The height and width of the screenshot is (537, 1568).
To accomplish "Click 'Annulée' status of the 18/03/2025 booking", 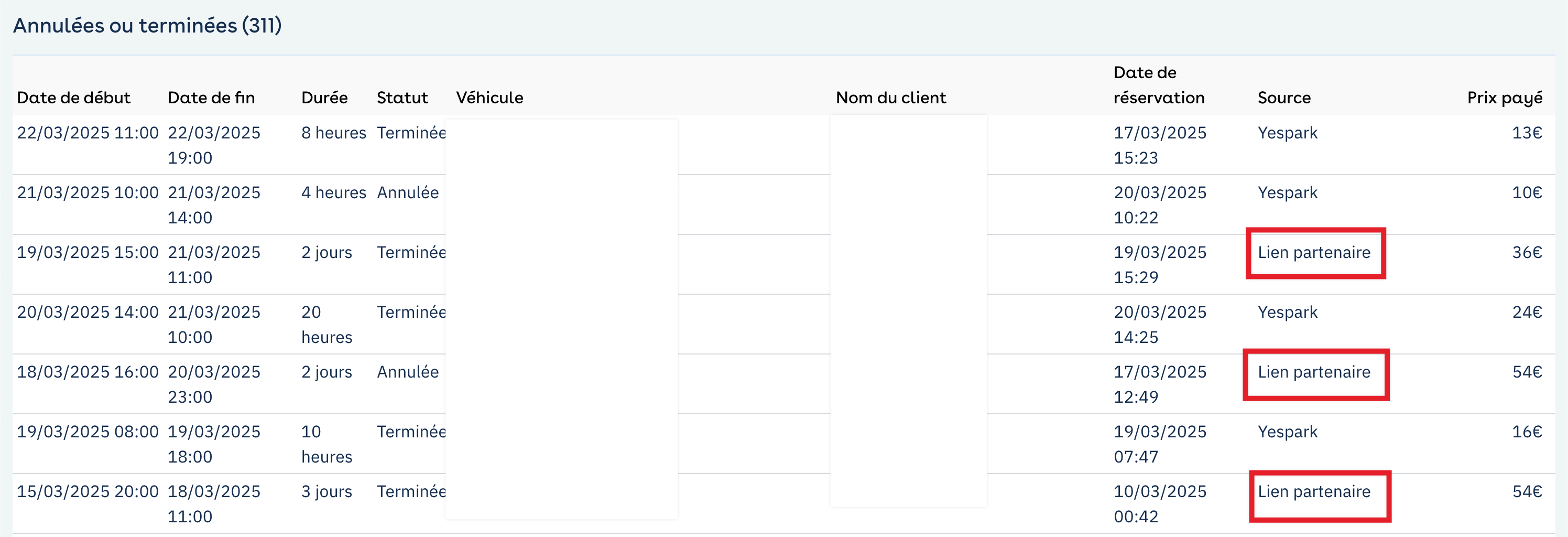I will point(408,371).
